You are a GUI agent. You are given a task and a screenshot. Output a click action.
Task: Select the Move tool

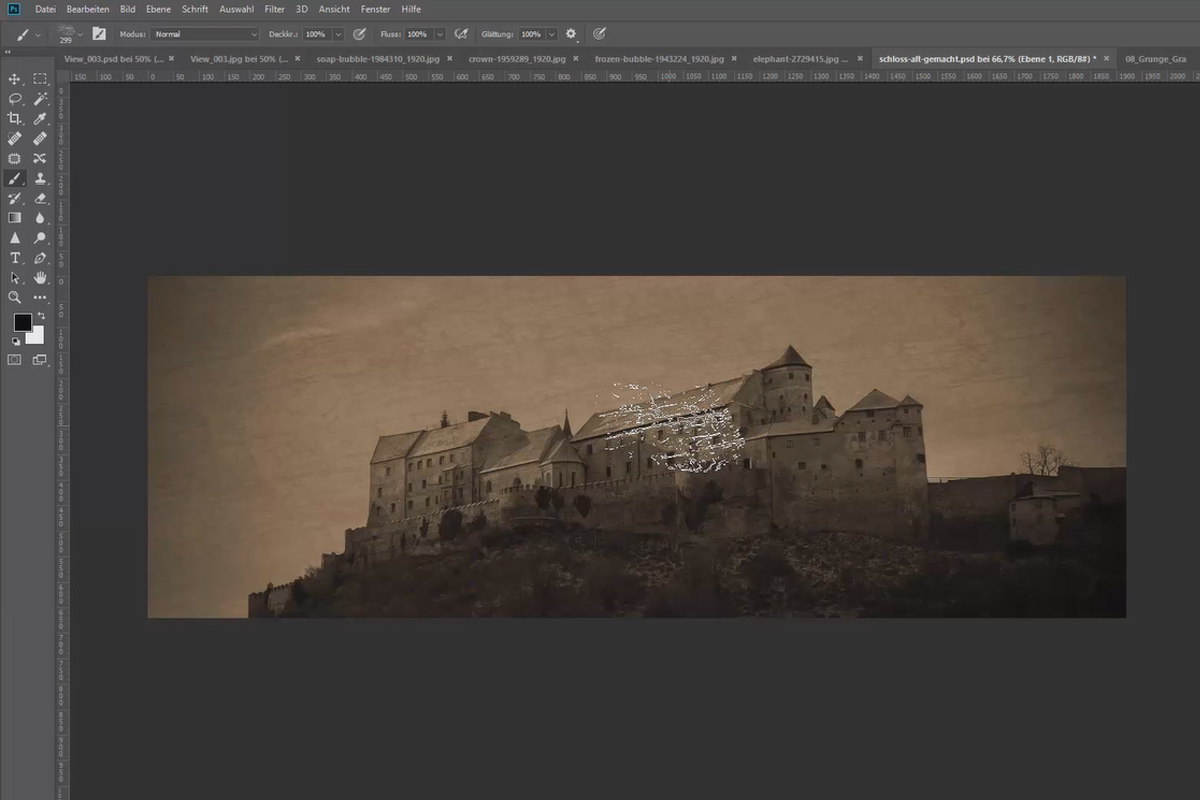15,79
